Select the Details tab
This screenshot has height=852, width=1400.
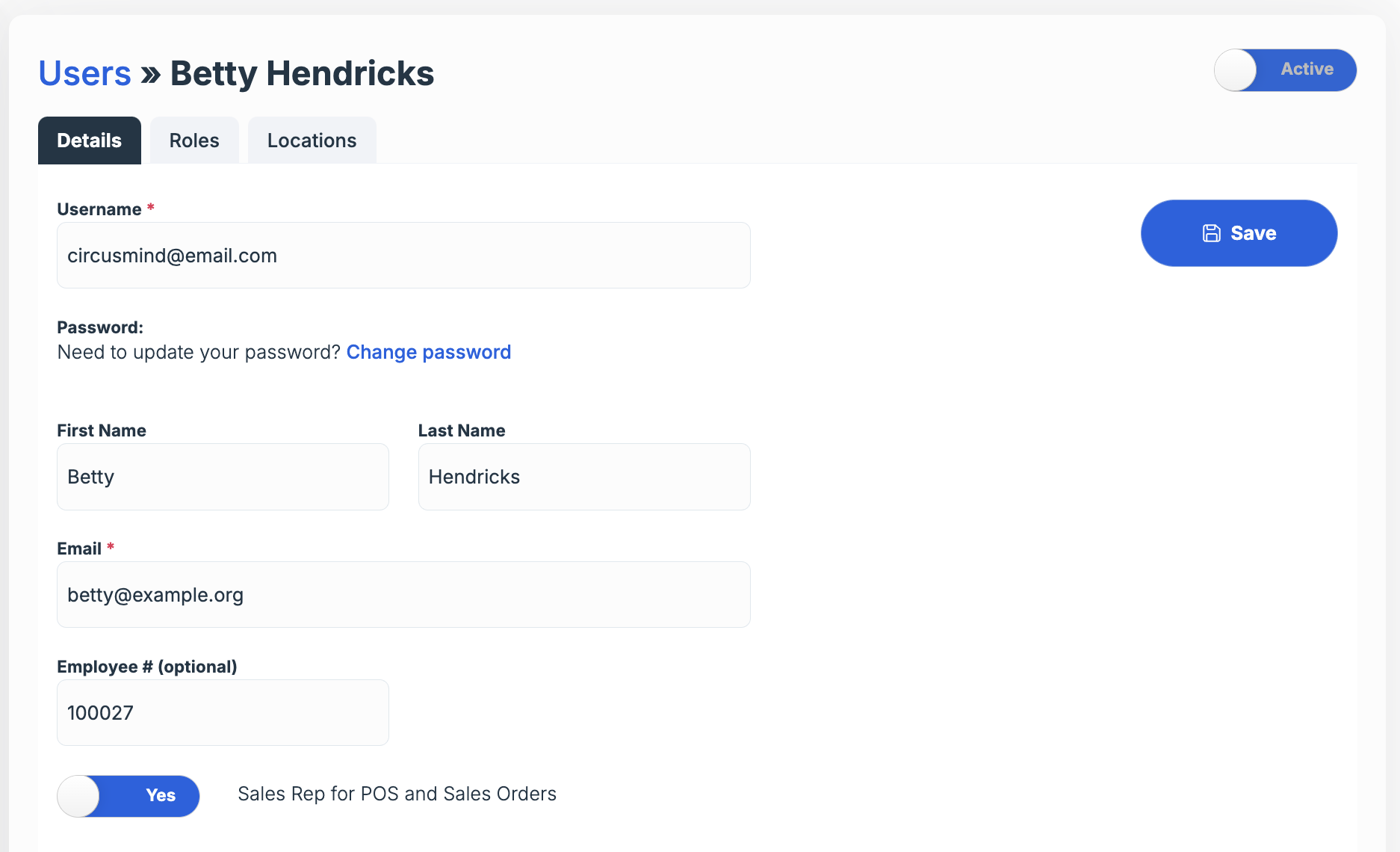click(x=89, y=141)
